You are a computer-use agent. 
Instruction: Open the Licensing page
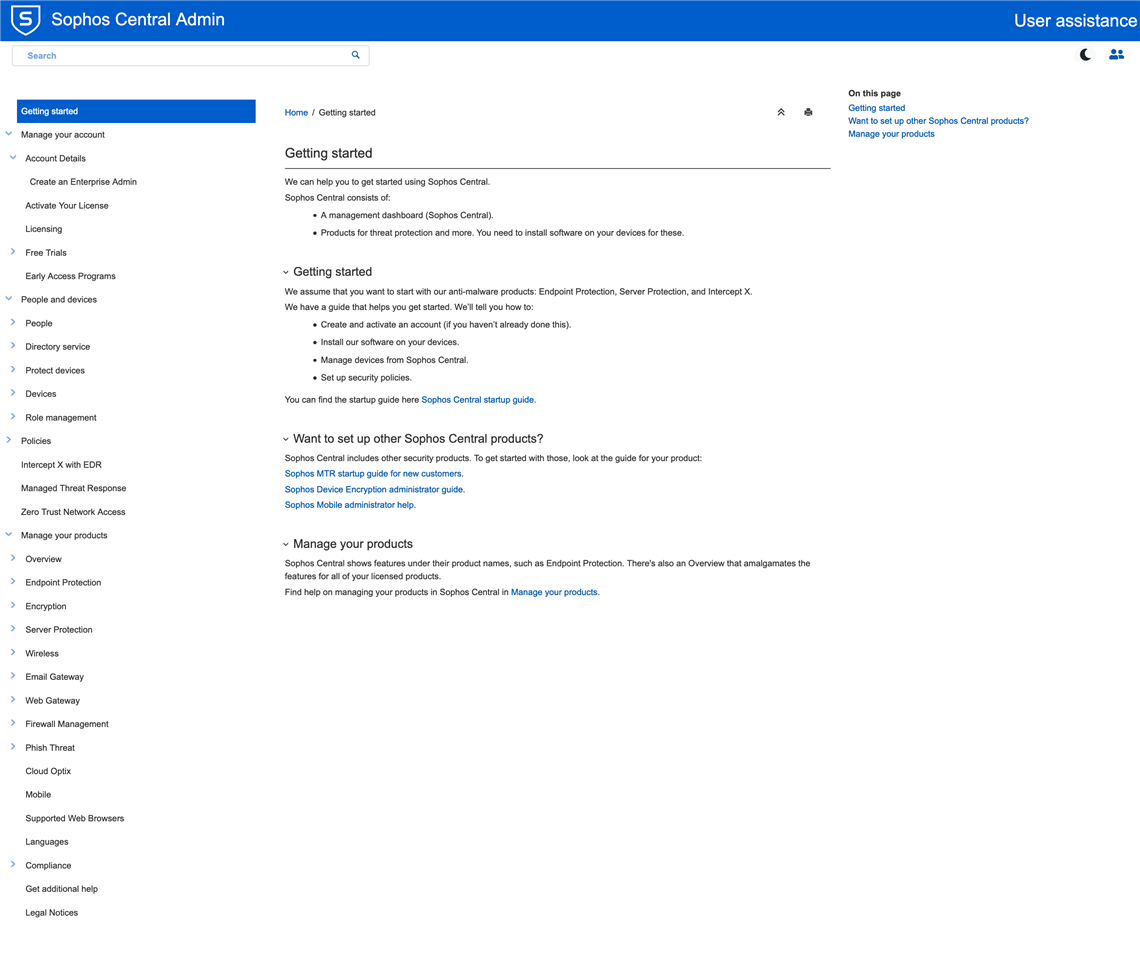[x=44, y=229]
